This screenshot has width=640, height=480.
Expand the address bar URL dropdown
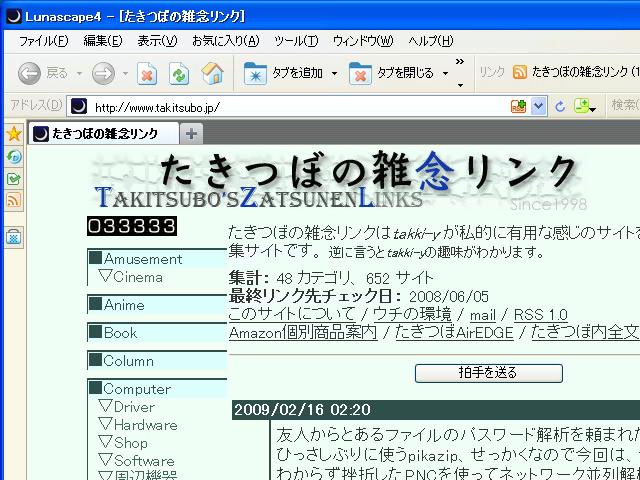[x=539, y=106]
